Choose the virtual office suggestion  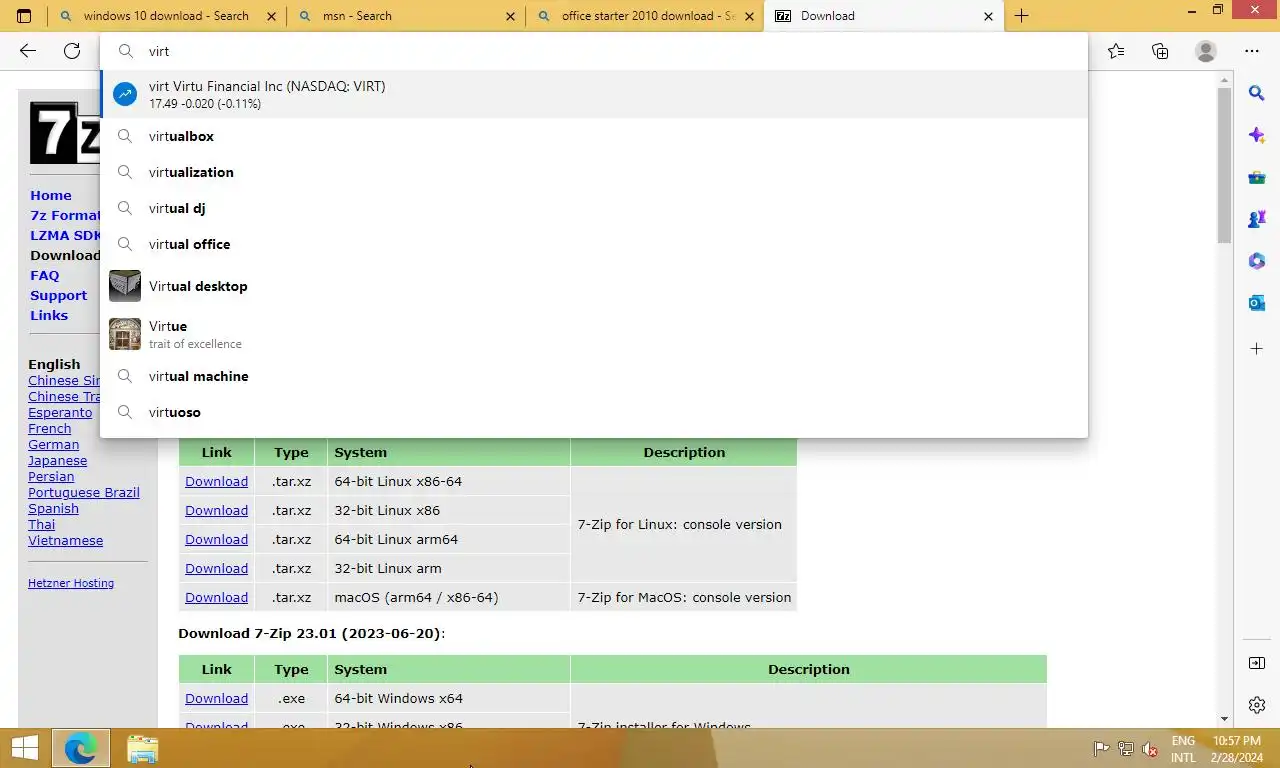[594, 244]
